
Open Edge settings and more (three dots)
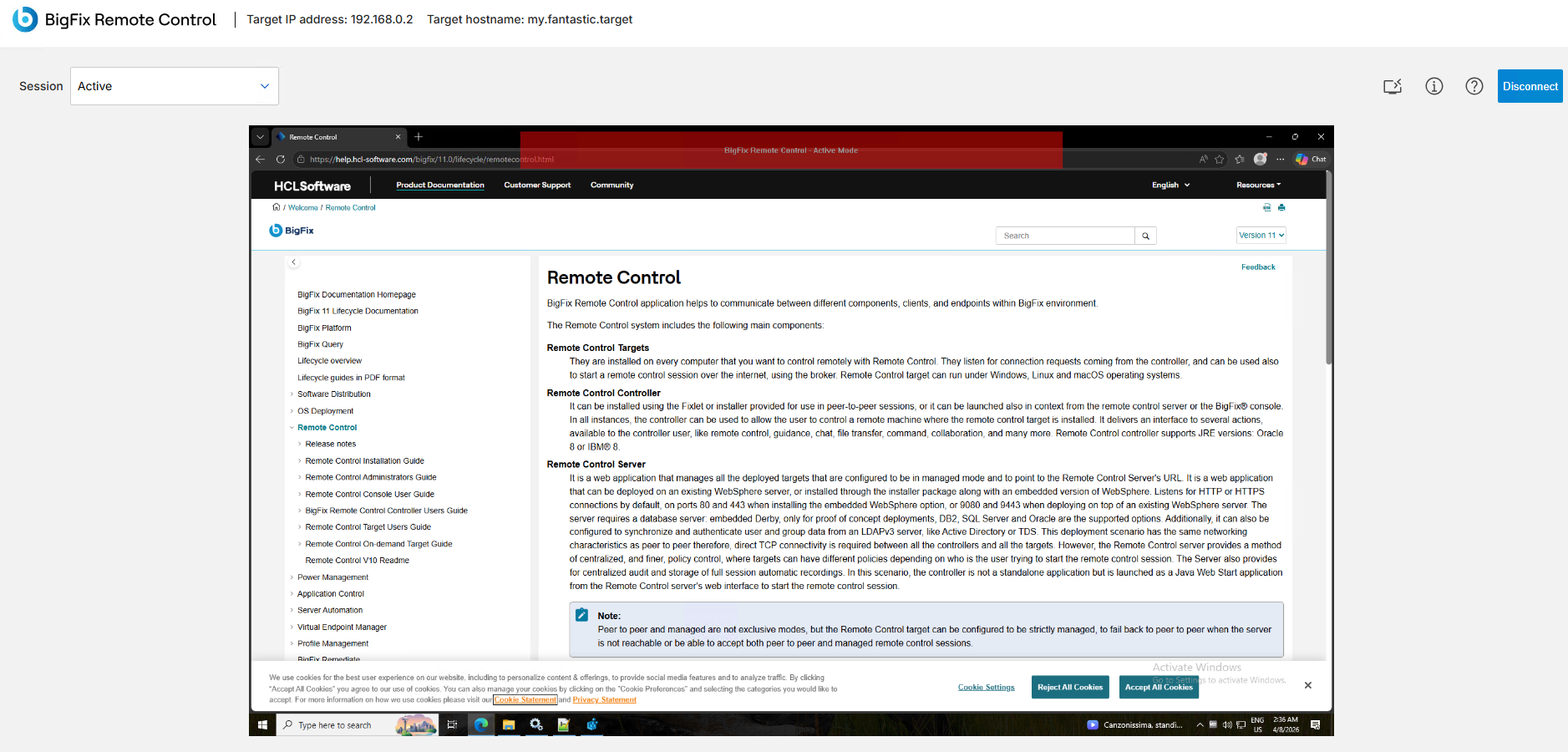[x=1281, y=159]
